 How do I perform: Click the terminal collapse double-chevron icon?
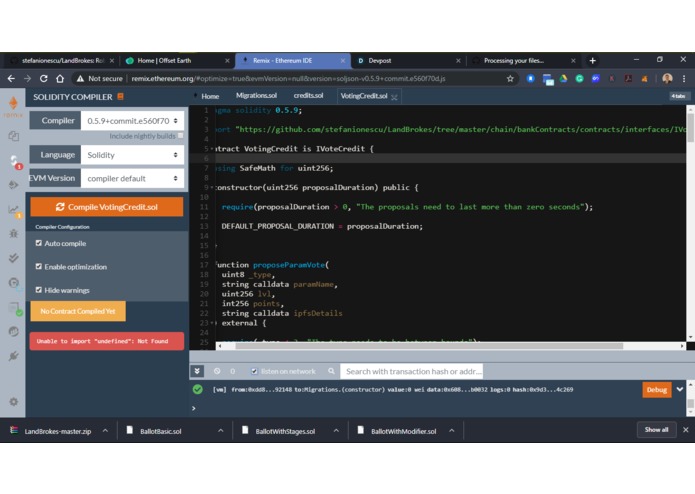197,371
